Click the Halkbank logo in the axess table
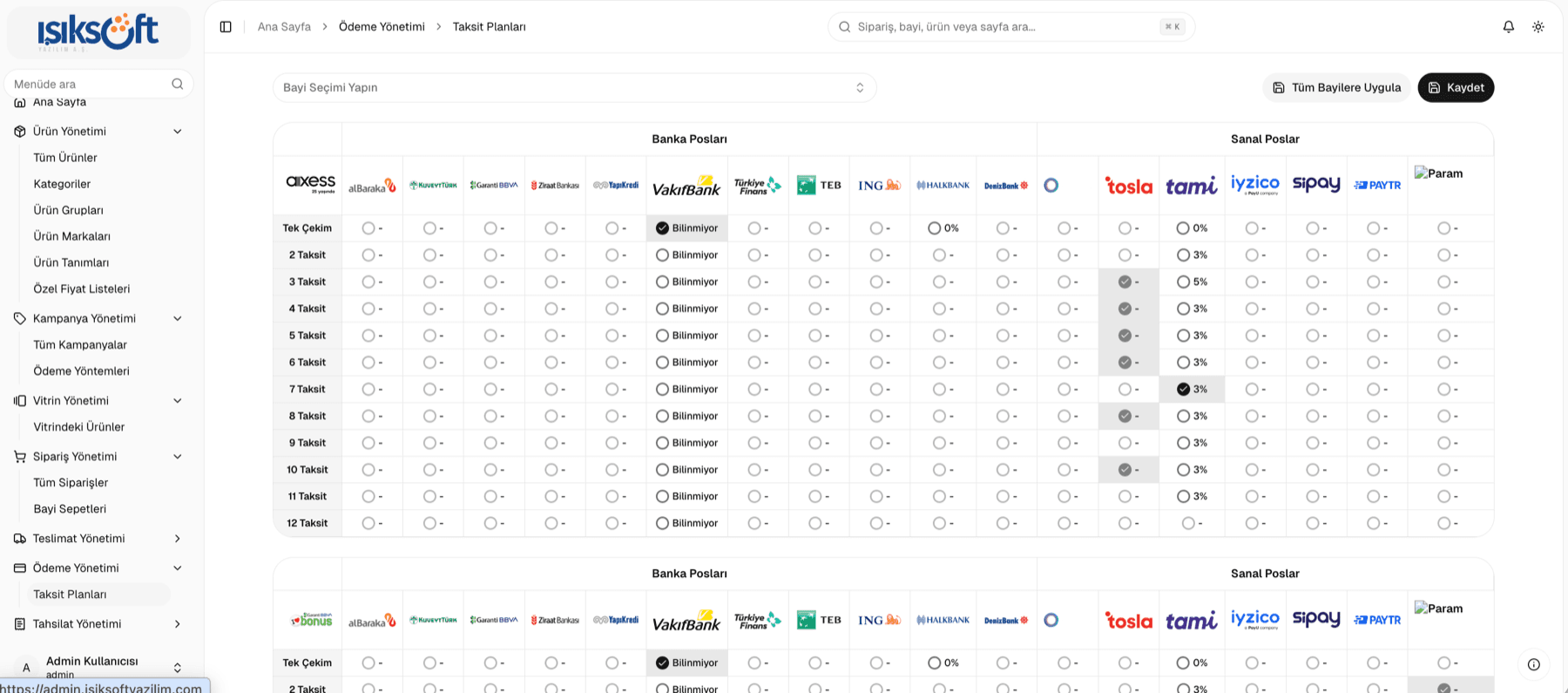 (x=943, y=185)
